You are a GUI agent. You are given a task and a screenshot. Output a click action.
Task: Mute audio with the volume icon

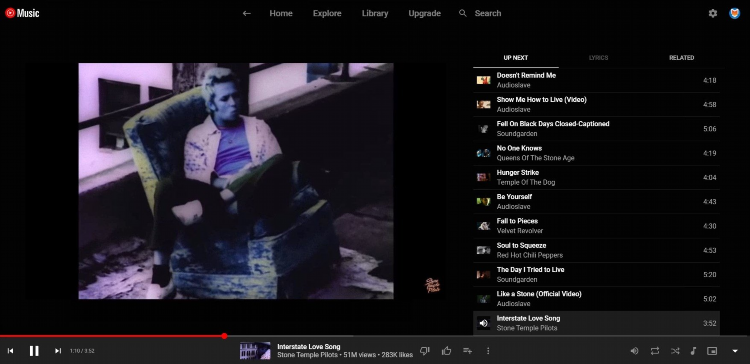click(634, 351)
